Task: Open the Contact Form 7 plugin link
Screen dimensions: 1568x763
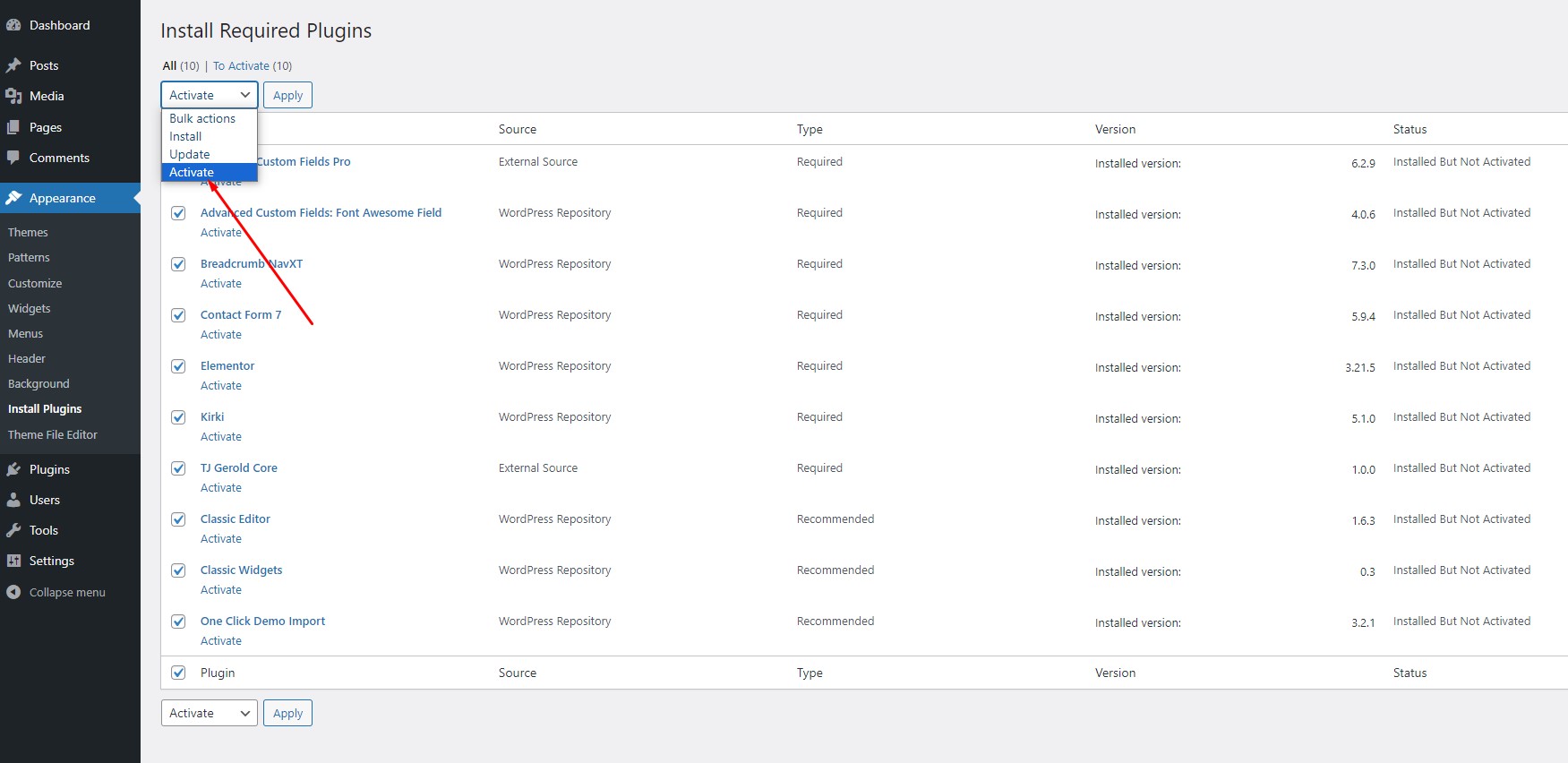Action: [241, 314]
